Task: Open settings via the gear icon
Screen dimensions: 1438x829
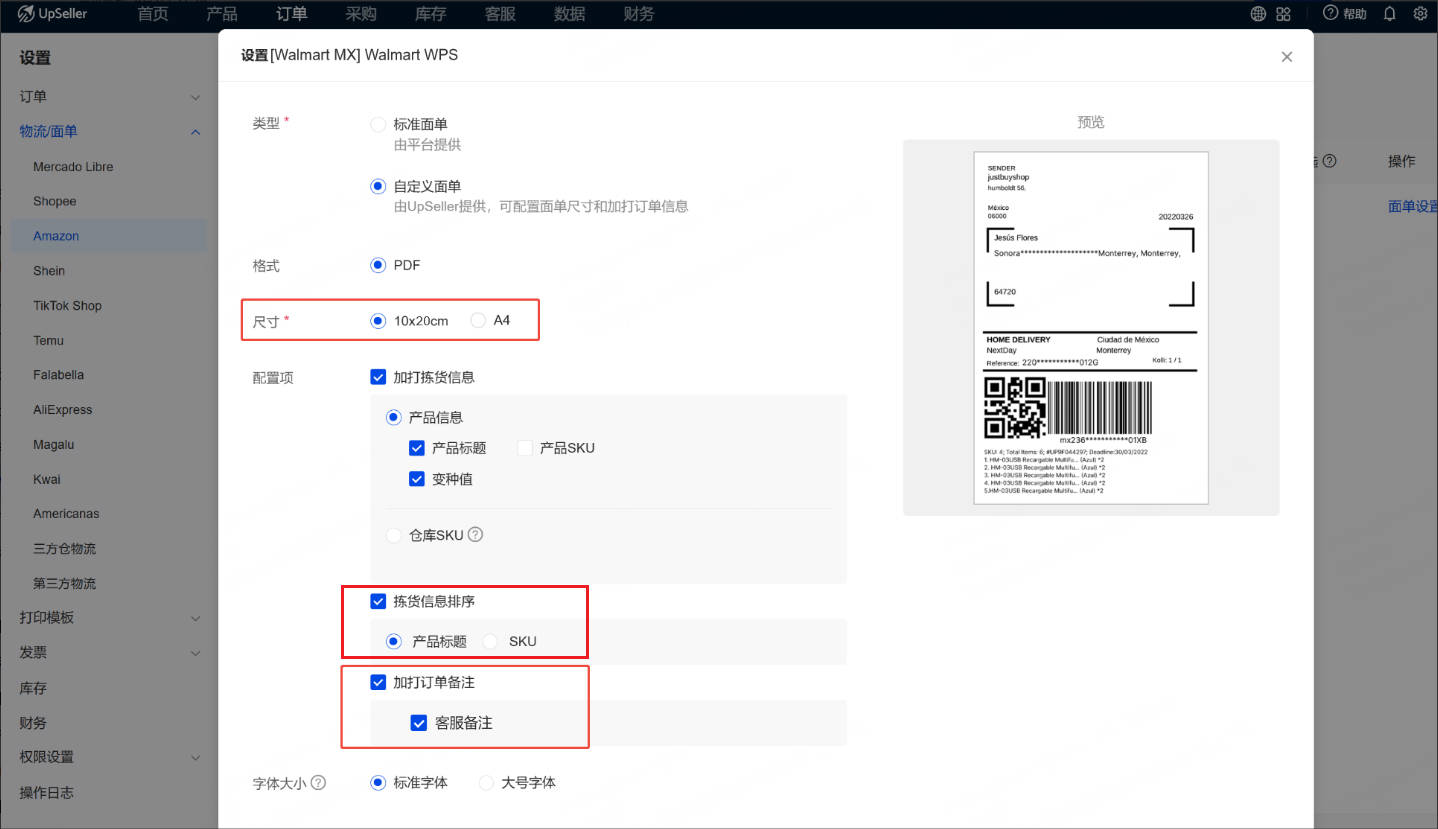Action: pos(1421,14)
